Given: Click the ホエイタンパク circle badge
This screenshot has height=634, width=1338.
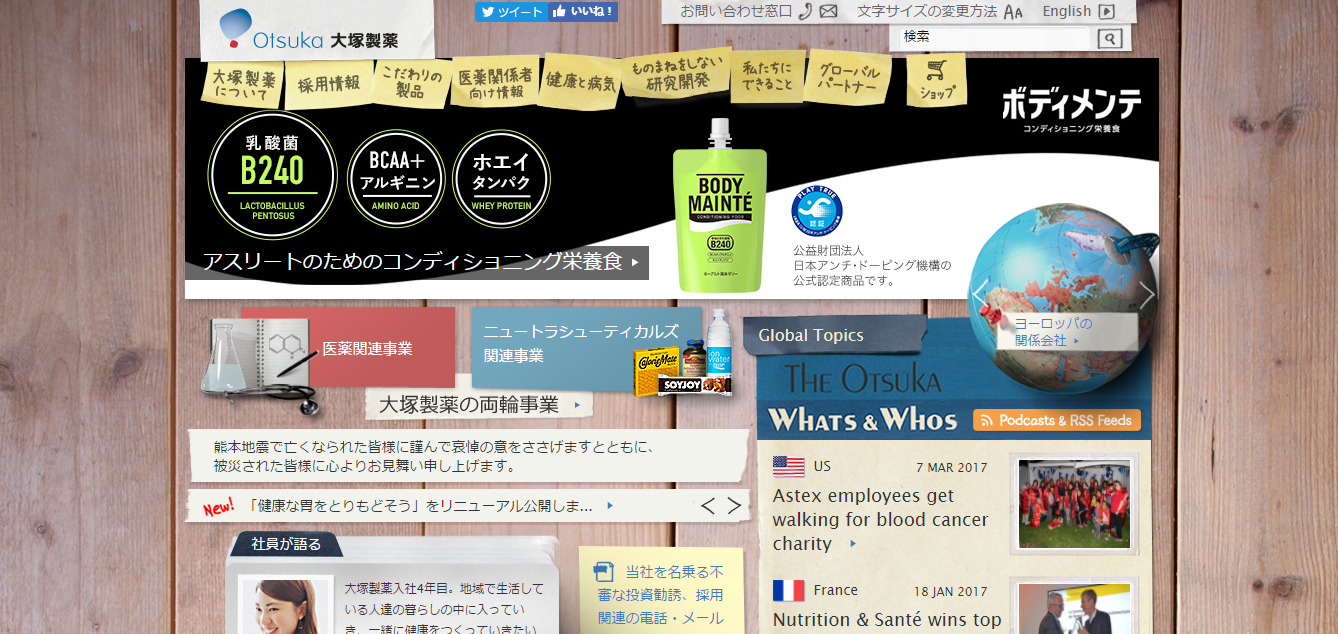Looking at the screenshot, I should 501,178.
